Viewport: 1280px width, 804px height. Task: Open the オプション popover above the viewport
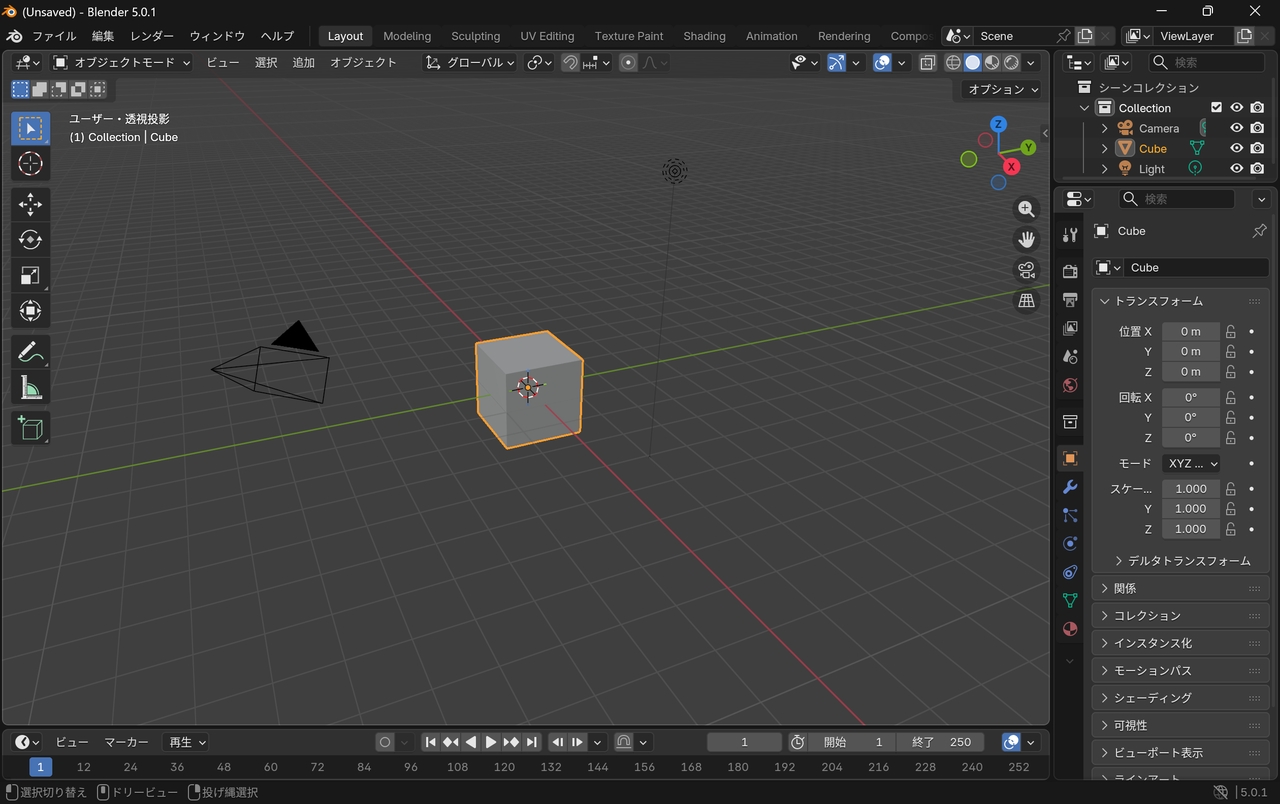999,89
